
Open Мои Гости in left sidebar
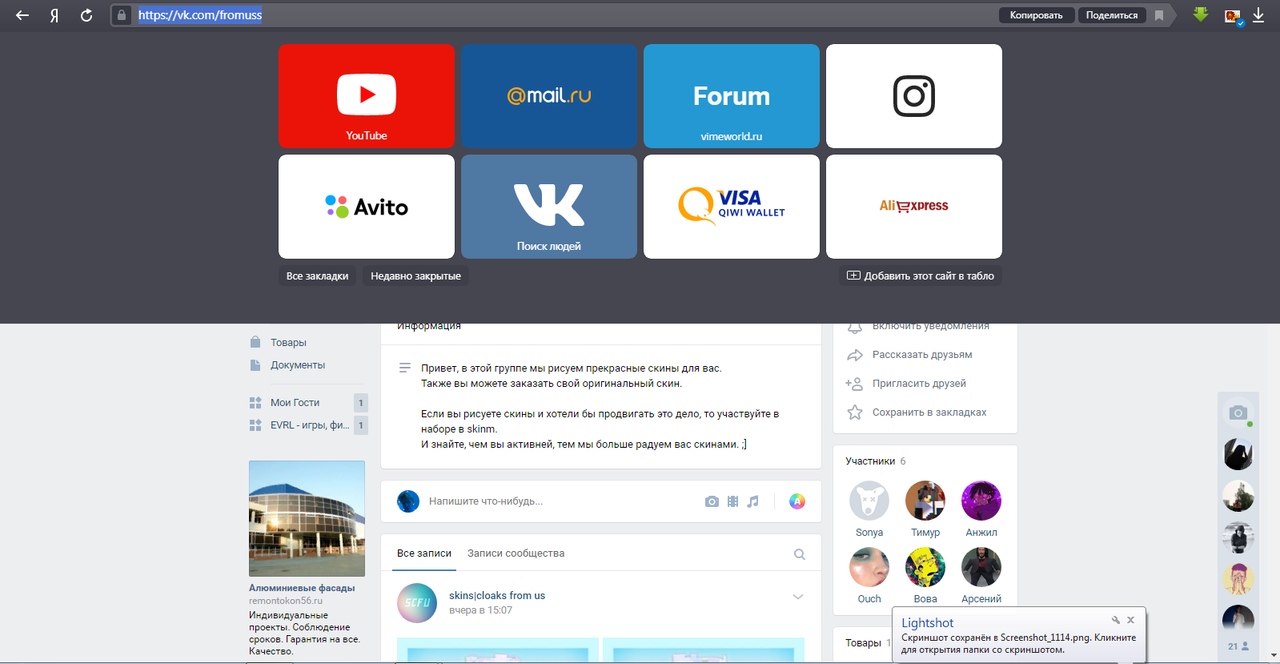(x=295, y=402)
